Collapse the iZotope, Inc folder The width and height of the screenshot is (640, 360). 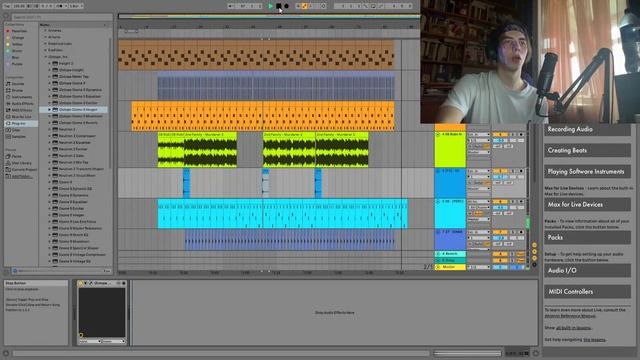click(46, 57)
